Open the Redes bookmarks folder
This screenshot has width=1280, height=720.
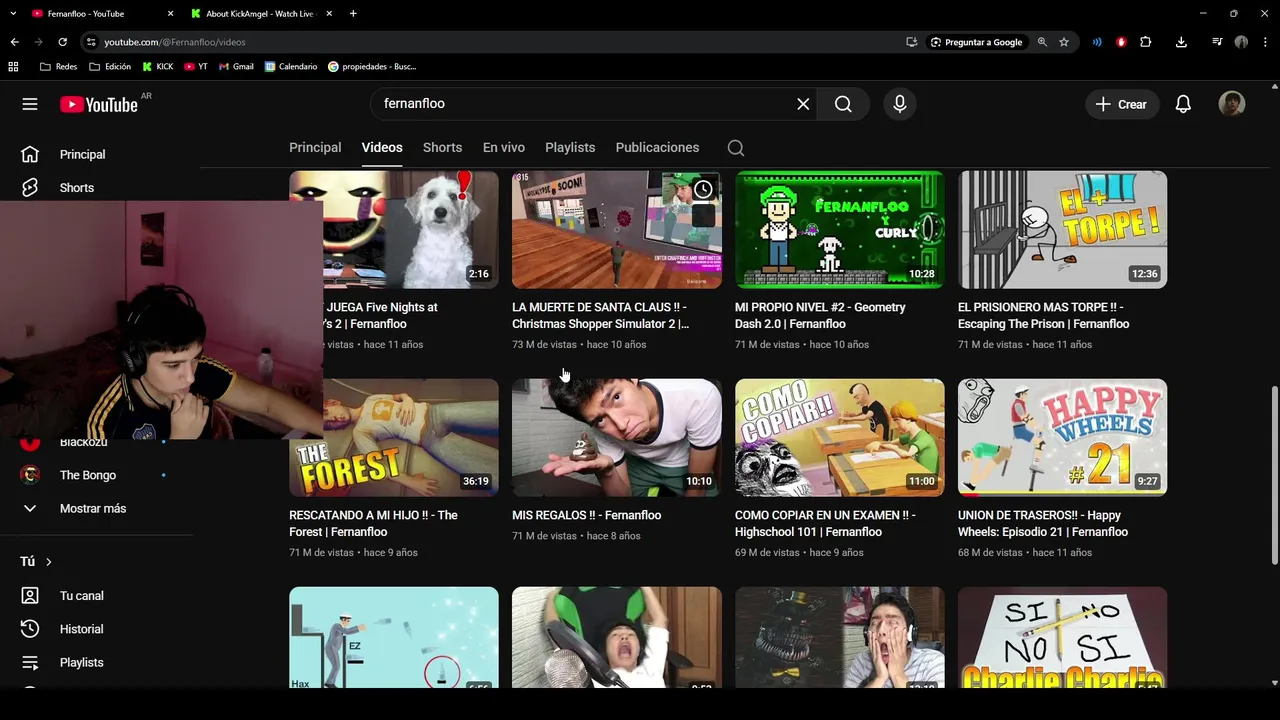pyautogui.click(x=59, y=67)
